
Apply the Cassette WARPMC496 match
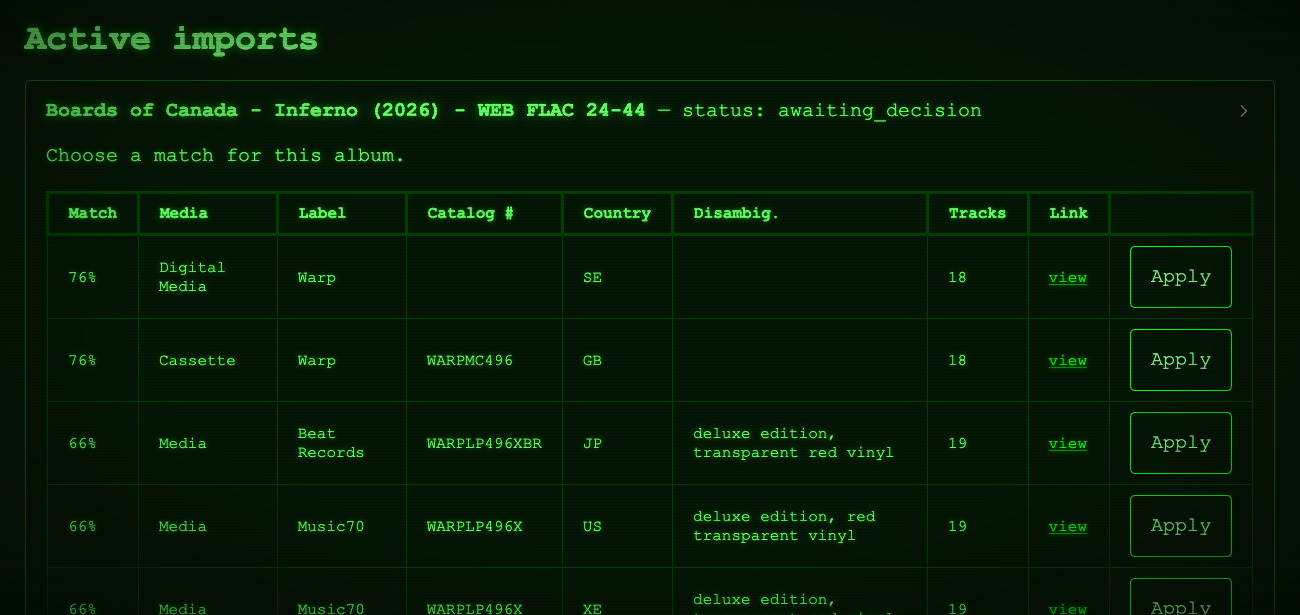tap(1180, 360)
